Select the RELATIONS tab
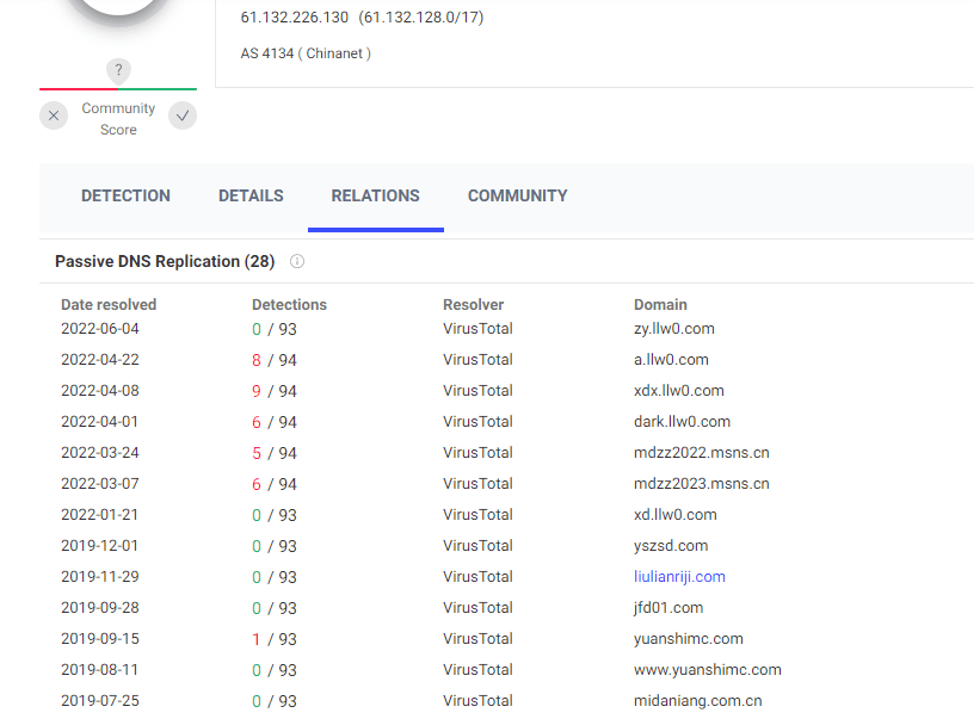The image size is (974, 722). pyautogui.click(x=375, y=196)
